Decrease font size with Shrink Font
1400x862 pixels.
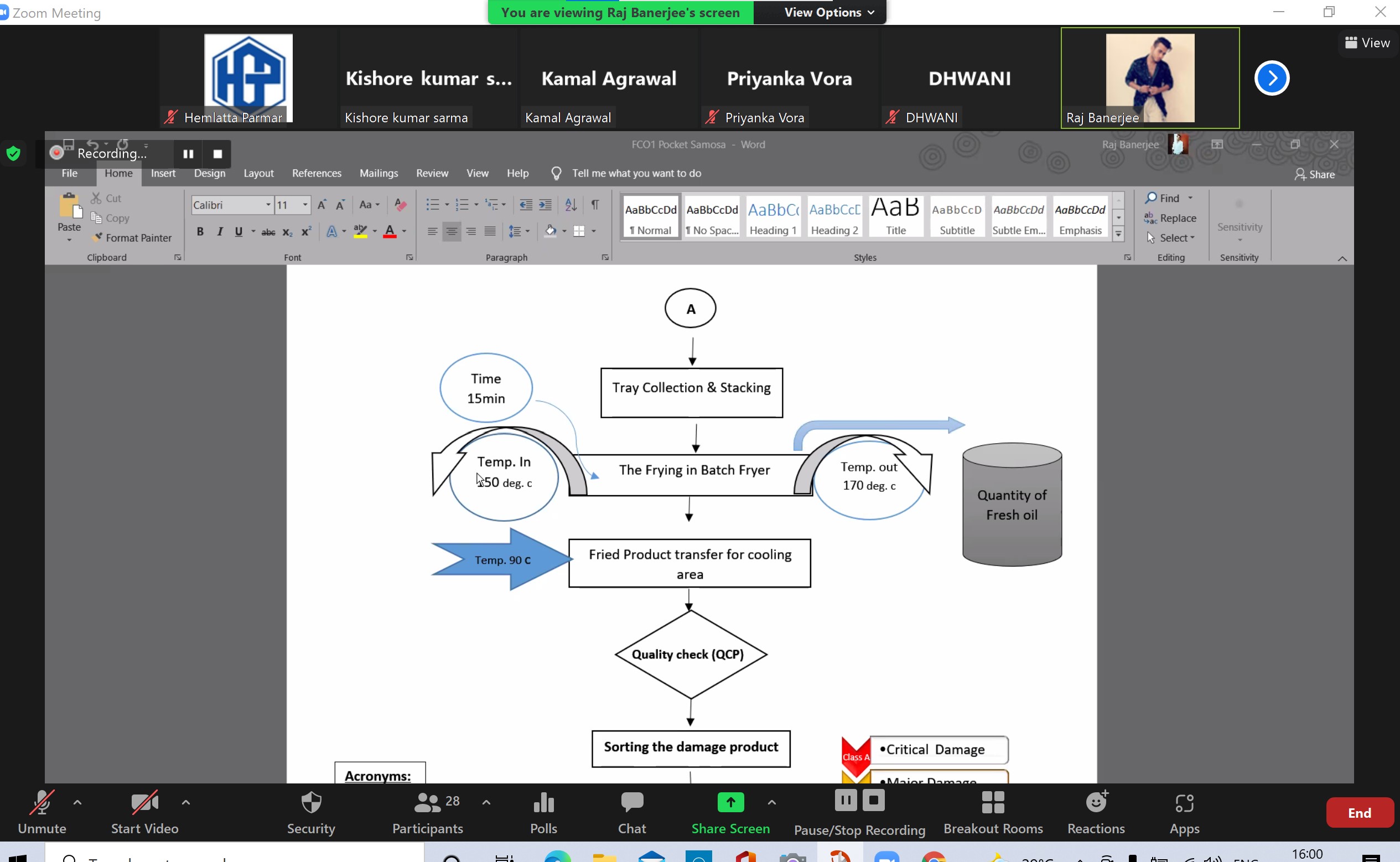(x=340, y=205)
